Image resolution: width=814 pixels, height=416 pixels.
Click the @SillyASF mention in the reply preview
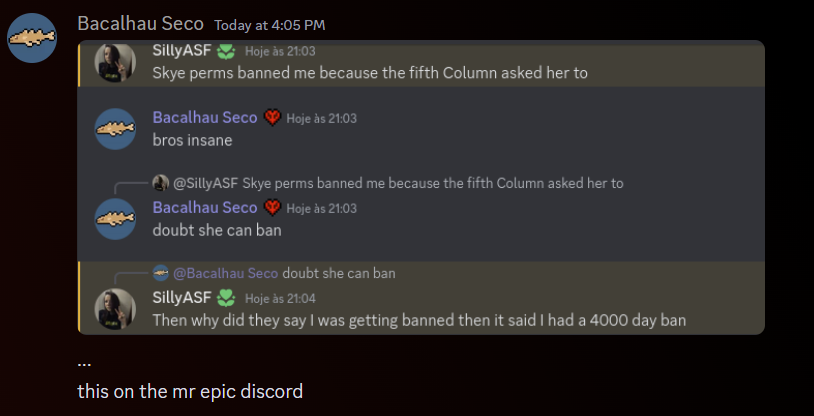tap(206, 183)
